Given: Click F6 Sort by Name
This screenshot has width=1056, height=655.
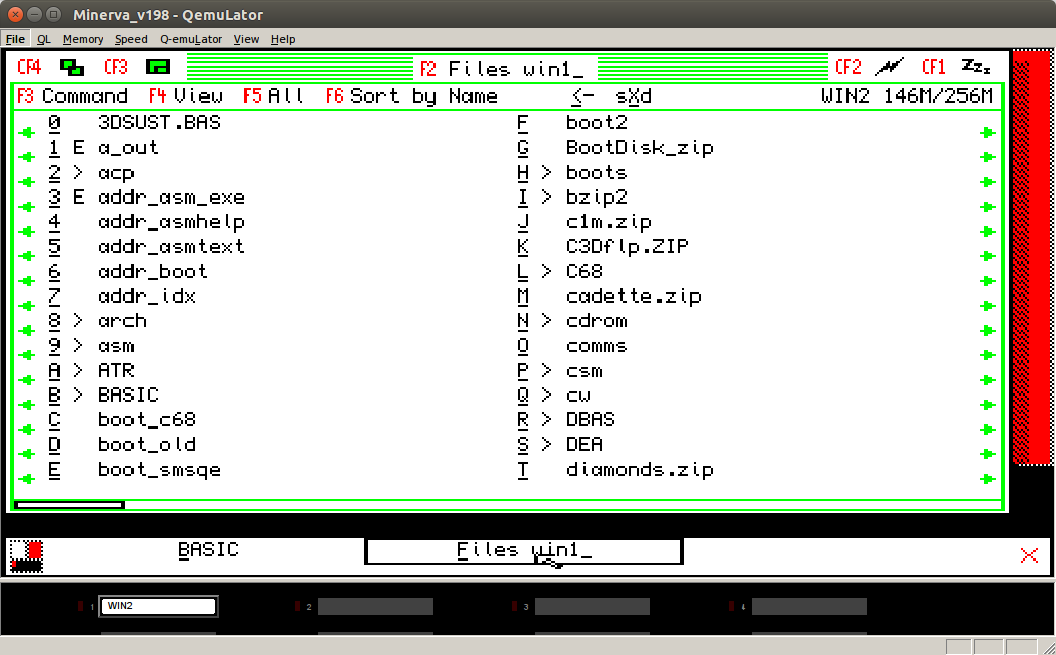Looking at the screenshot, I should 411,96.
